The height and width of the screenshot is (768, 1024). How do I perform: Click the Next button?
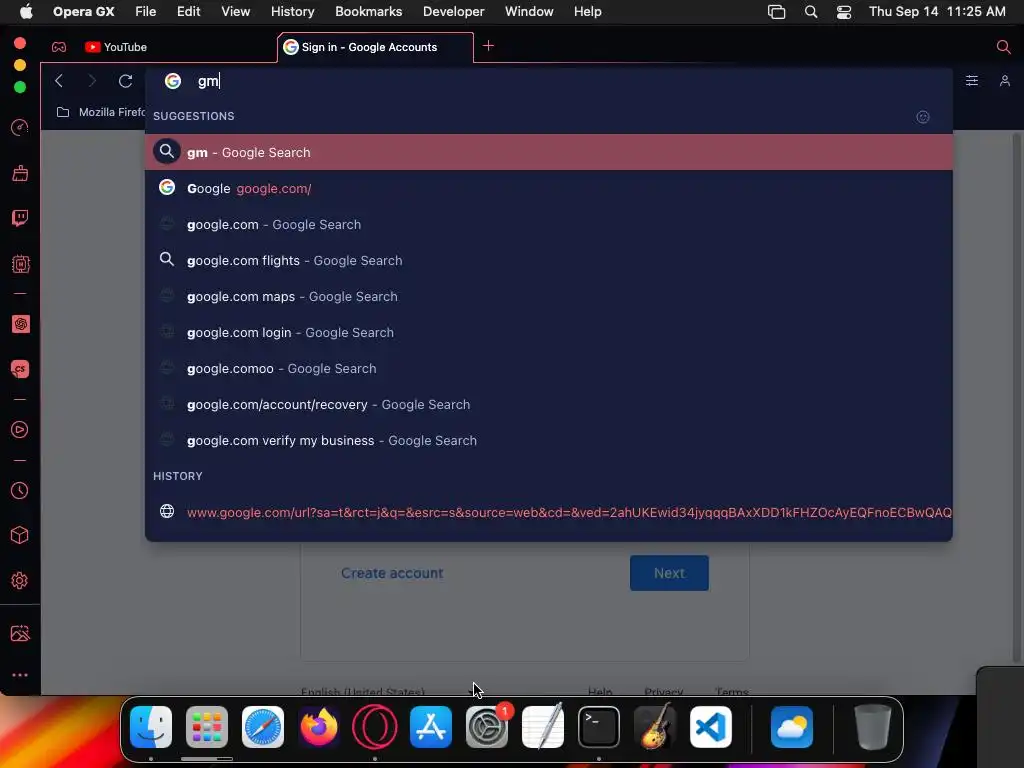point(669,573)
